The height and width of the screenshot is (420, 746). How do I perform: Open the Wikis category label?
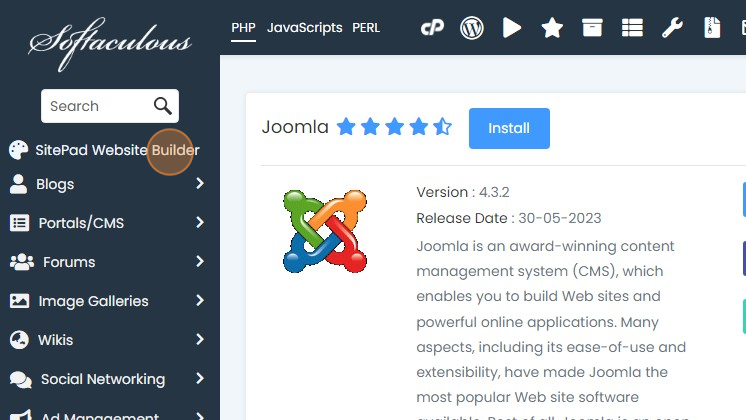56,340
